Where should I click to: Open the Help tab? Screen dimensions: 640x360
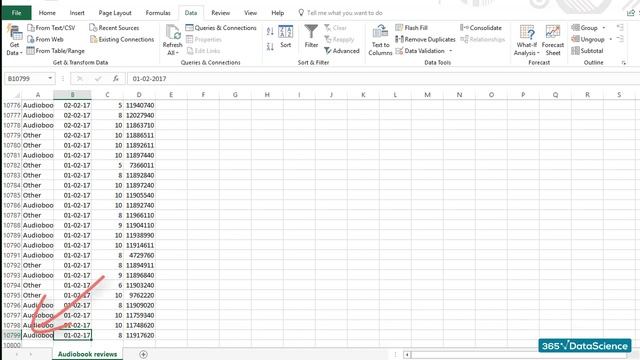(278, 13)
